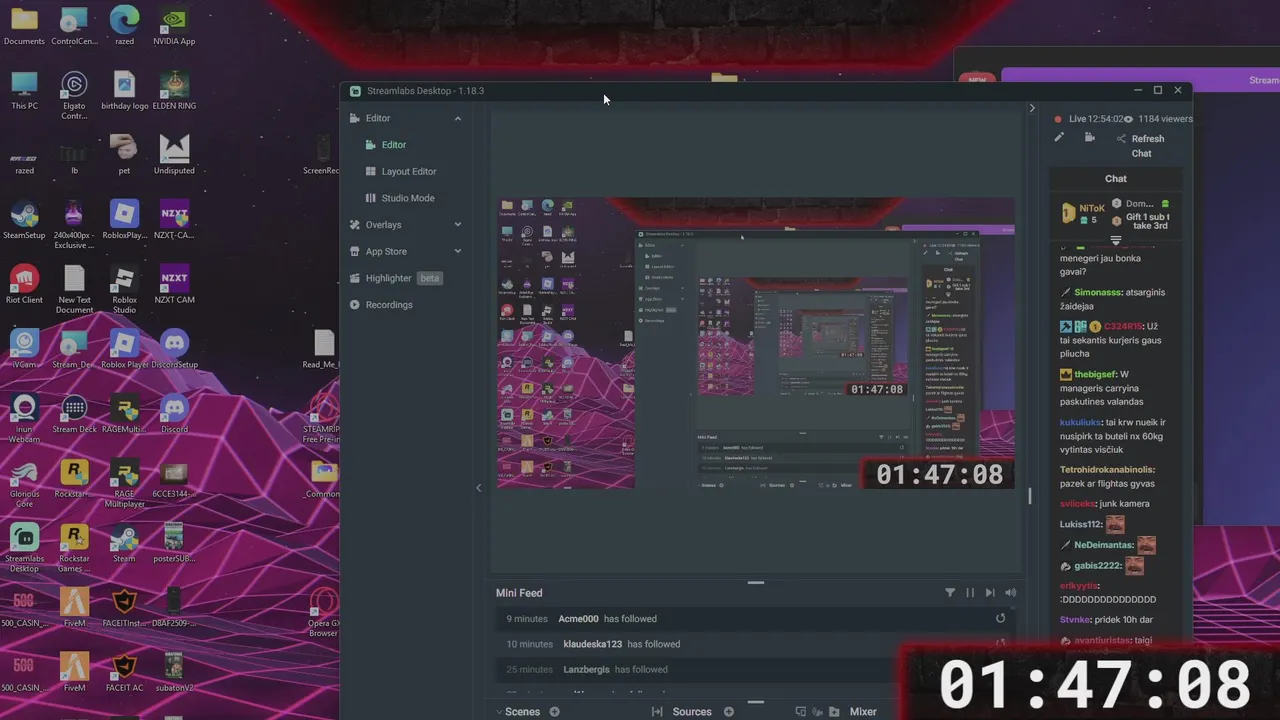
Task: Open the Streamlabs Desktop shortcut icon
Action: (x=24, y=547)
